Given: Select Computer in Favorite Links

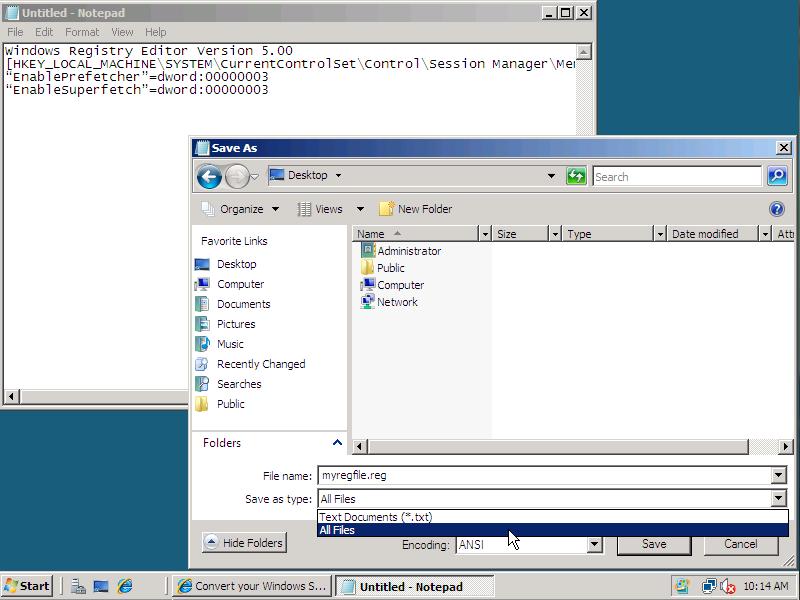Looking at the screenshot, I should pyautogui.click(x=240, y=284).
